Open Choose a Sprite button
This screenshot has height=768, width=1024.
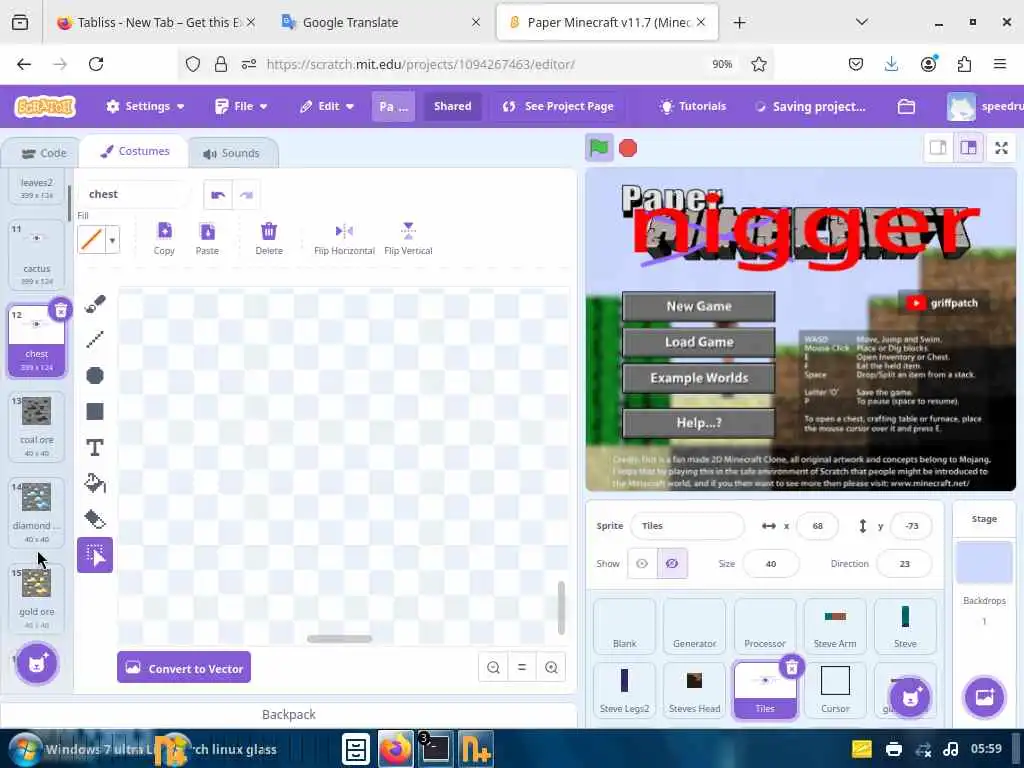coord(910,697)
